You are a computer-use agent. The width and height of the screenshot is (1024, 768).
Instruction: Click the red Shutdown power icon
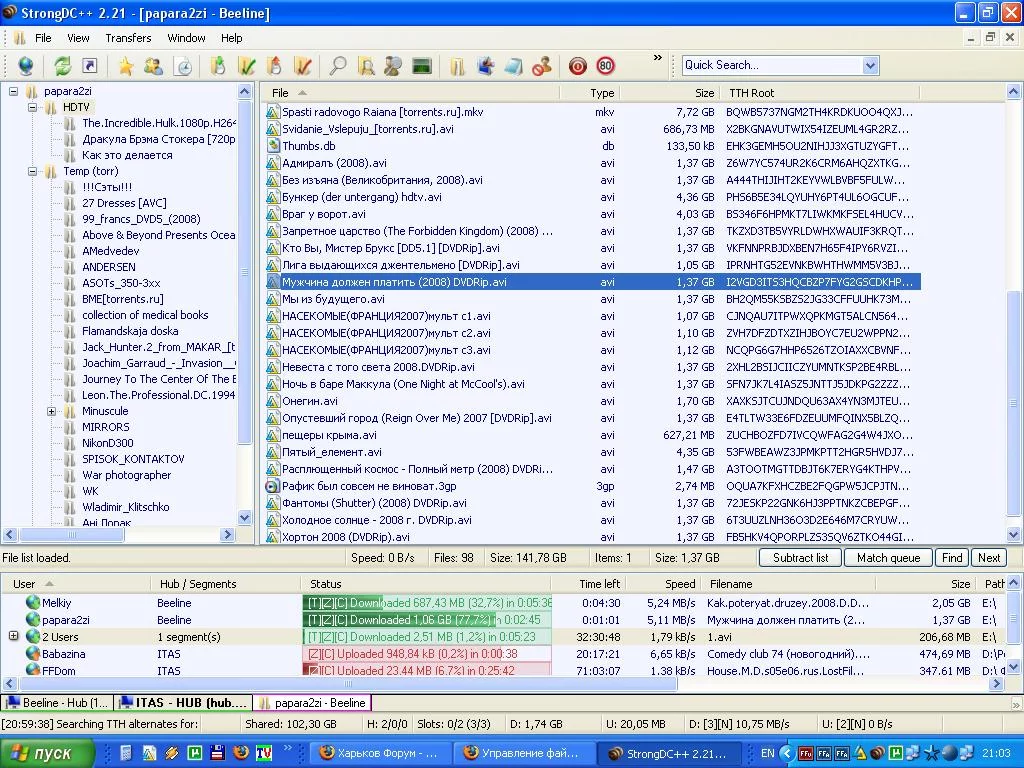pyautogui.click(x=577, y=66)
